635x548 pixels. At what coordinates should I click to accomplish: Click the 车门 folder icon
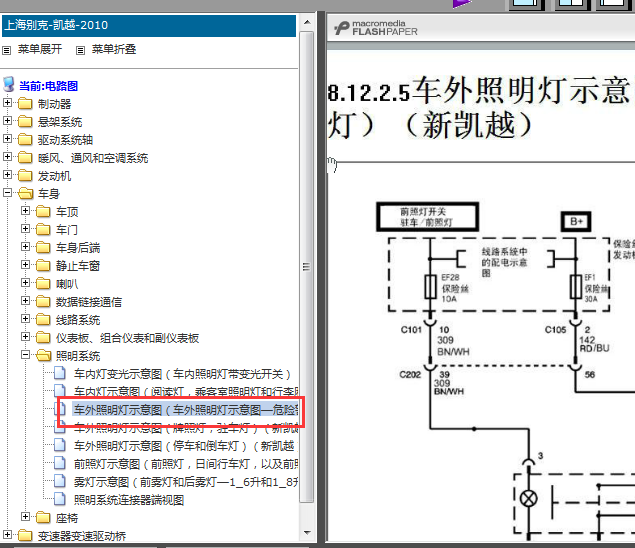click(x=43, y=230)
